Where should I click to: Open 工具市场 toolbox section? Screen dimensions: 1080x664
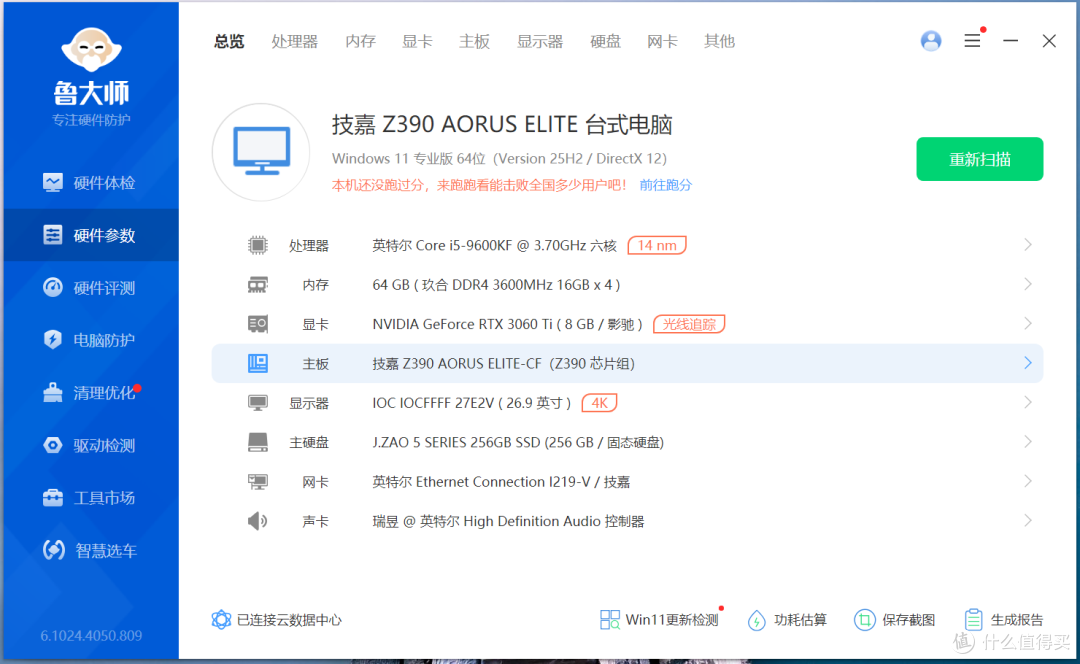click(x=90, y=497)
